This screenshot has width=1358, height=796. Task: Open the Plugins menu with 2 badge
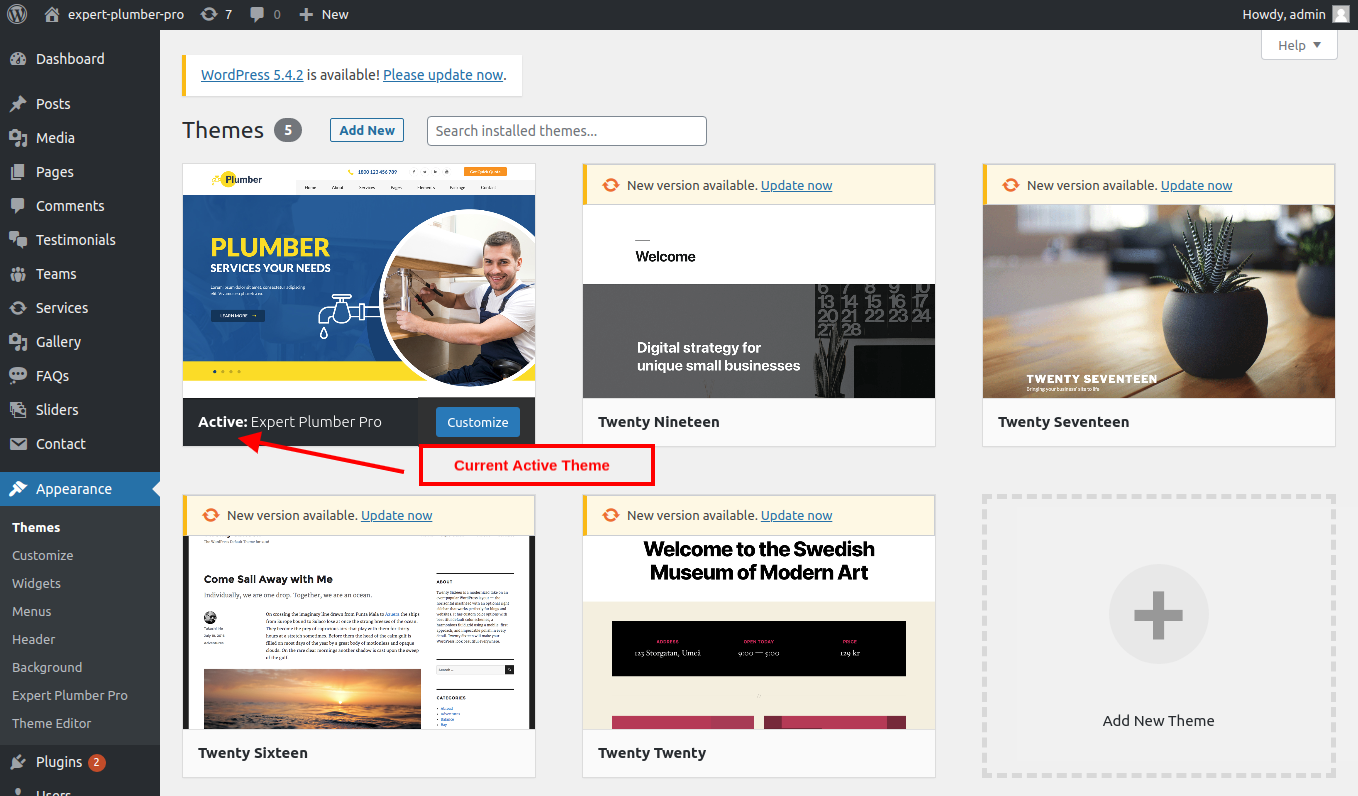pos(80,762)
